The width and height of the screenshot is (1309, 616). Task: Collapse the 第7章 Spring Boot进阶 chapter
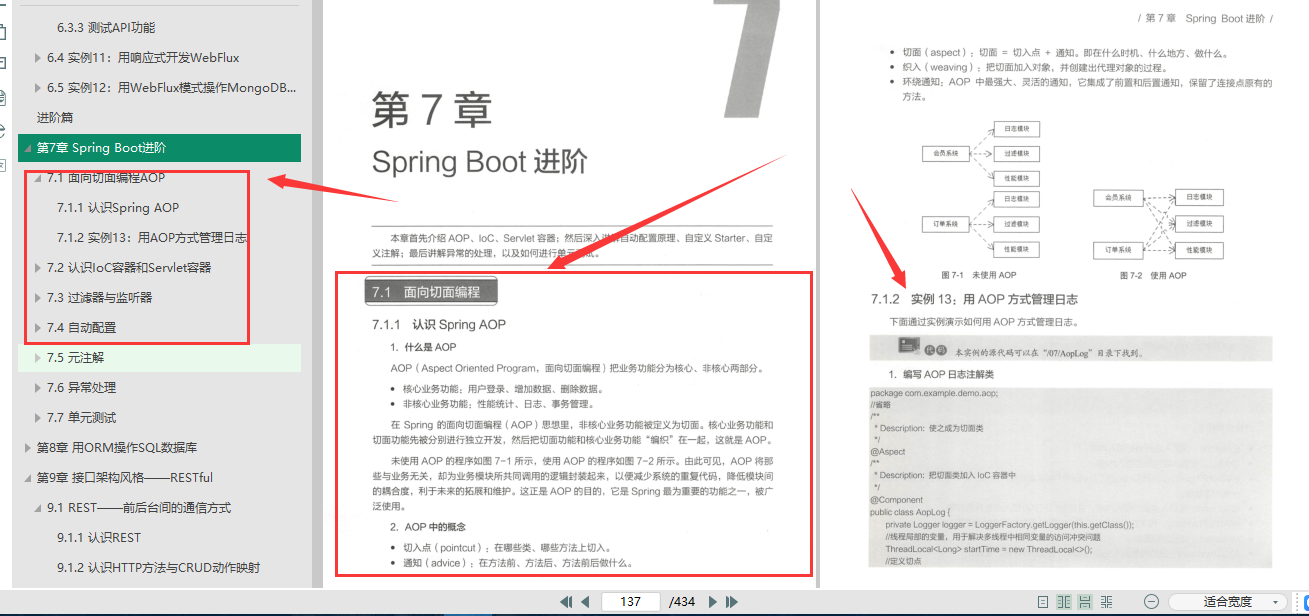point(27,148)
